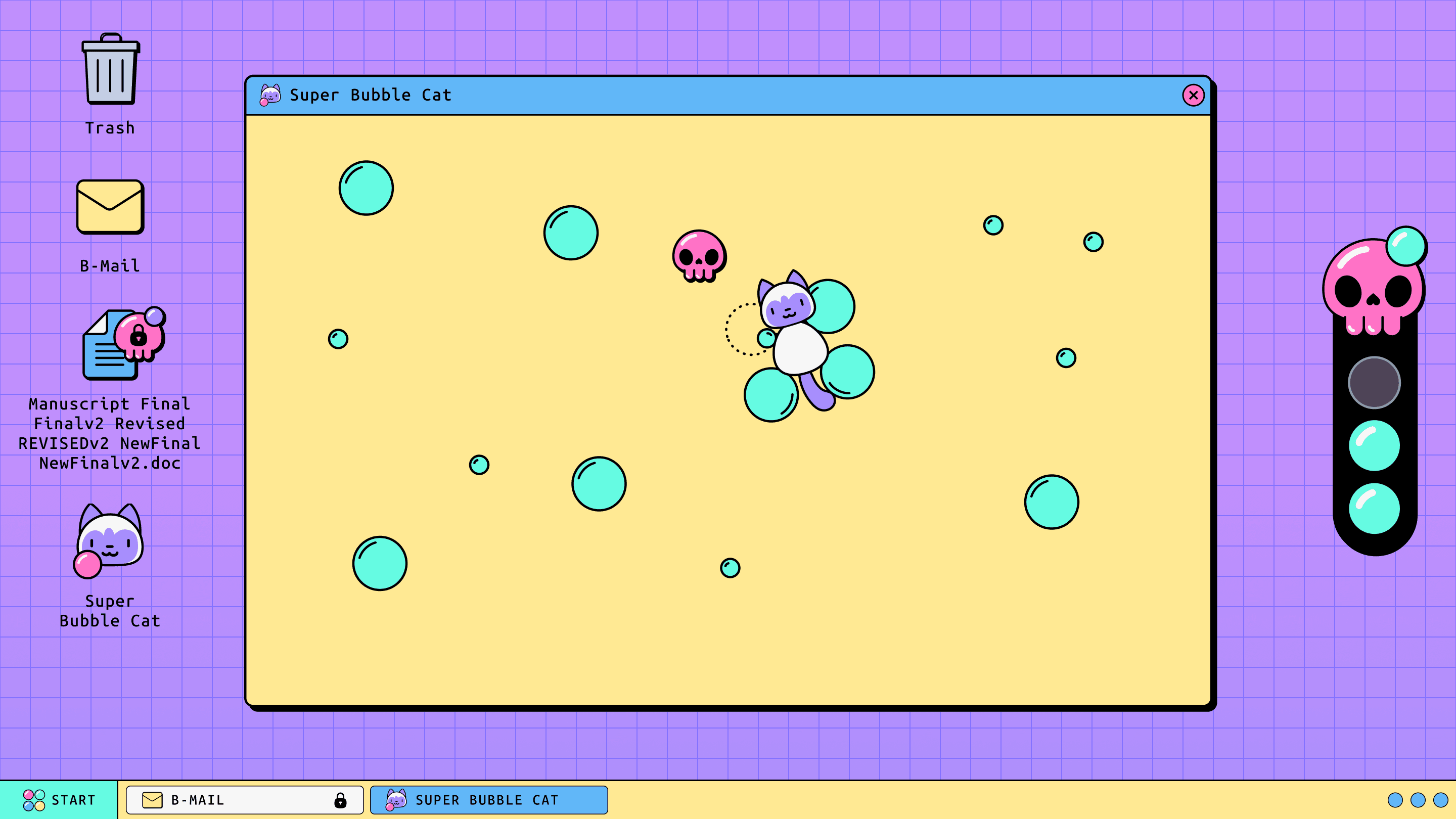Click the START button on taskbar
Image resolution: width=1456 pixels, height=819 pixels.
(59, 800)
